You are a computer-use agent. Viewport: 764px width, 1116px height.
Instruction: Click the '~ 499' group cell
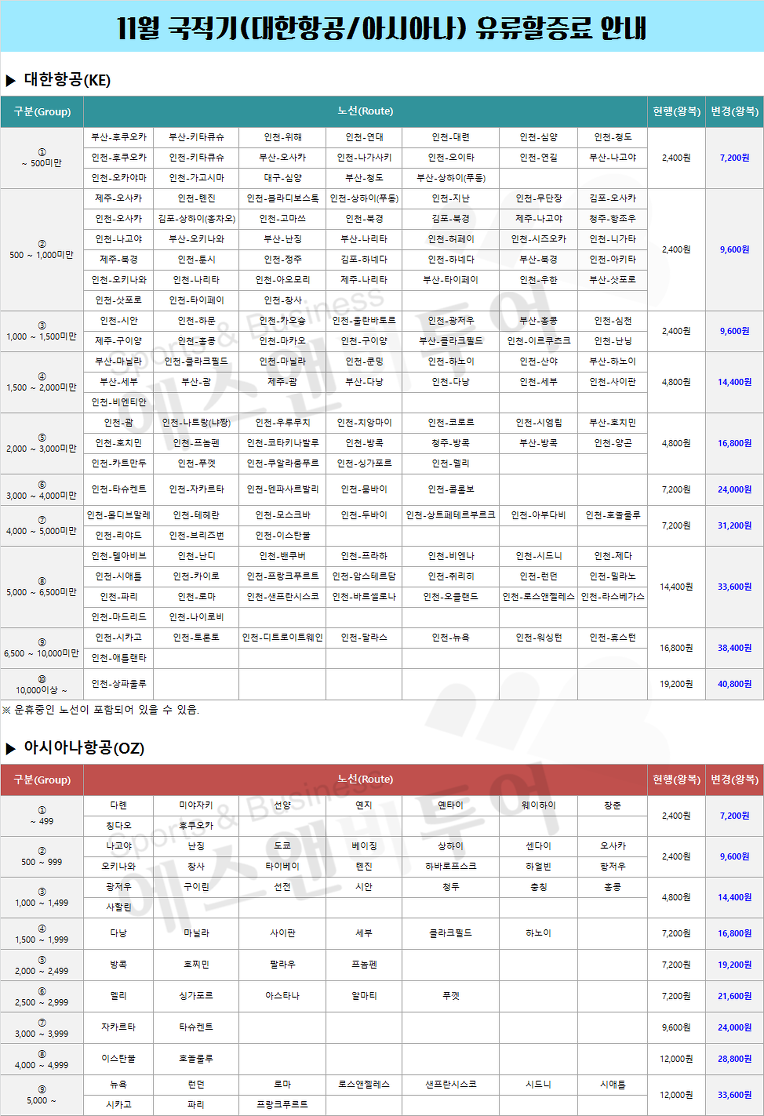[x=41, y=816]
